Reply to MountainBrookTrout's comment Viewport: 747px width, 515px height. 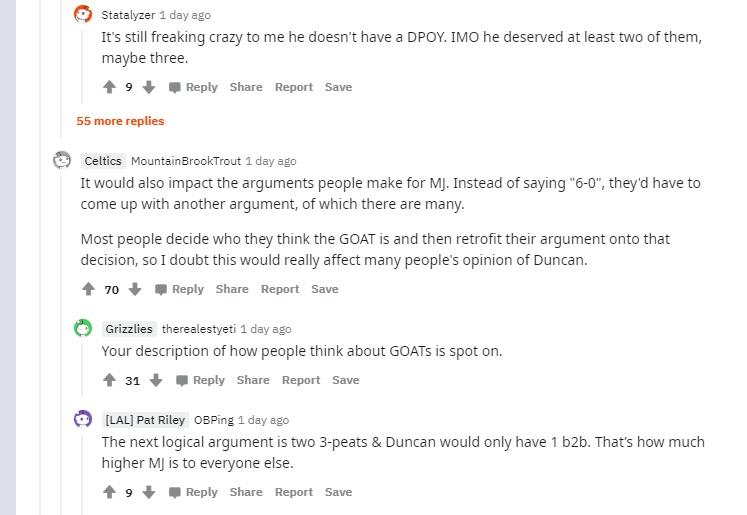coord(179,289)
